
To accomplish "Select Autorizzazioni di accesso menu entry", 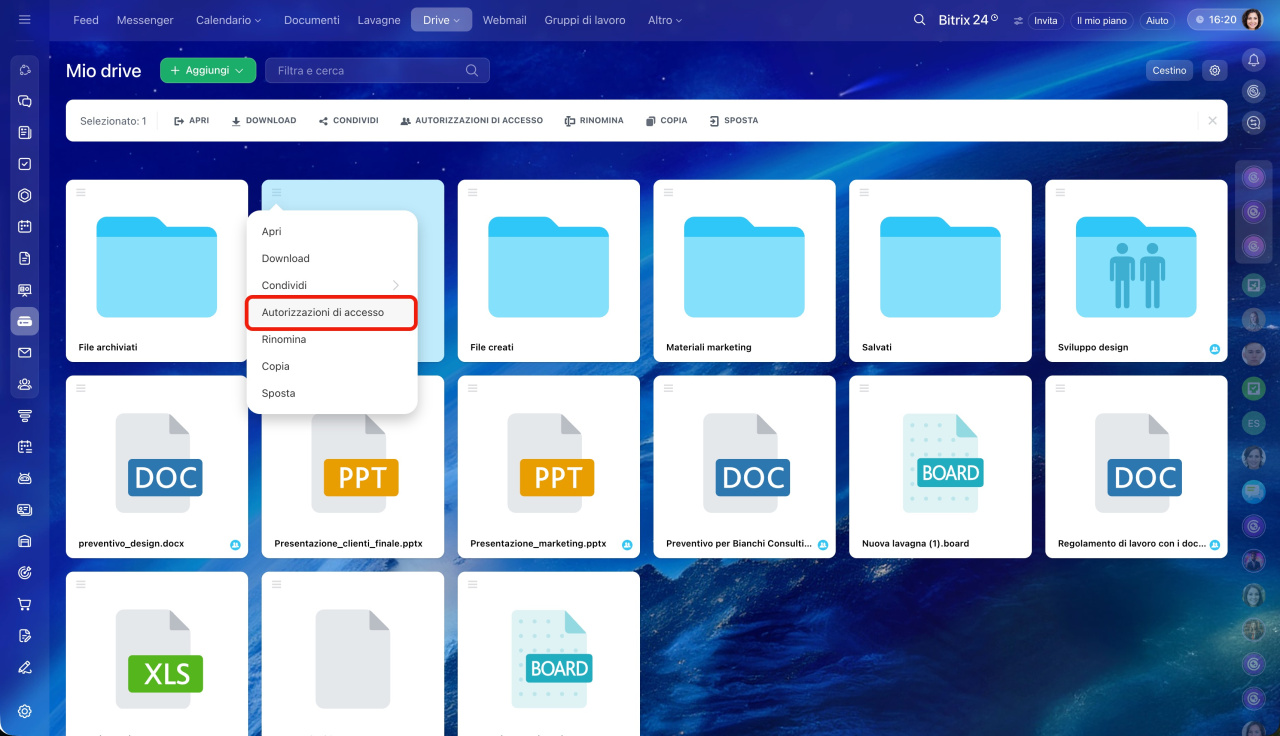I will [x=331, y=312].
